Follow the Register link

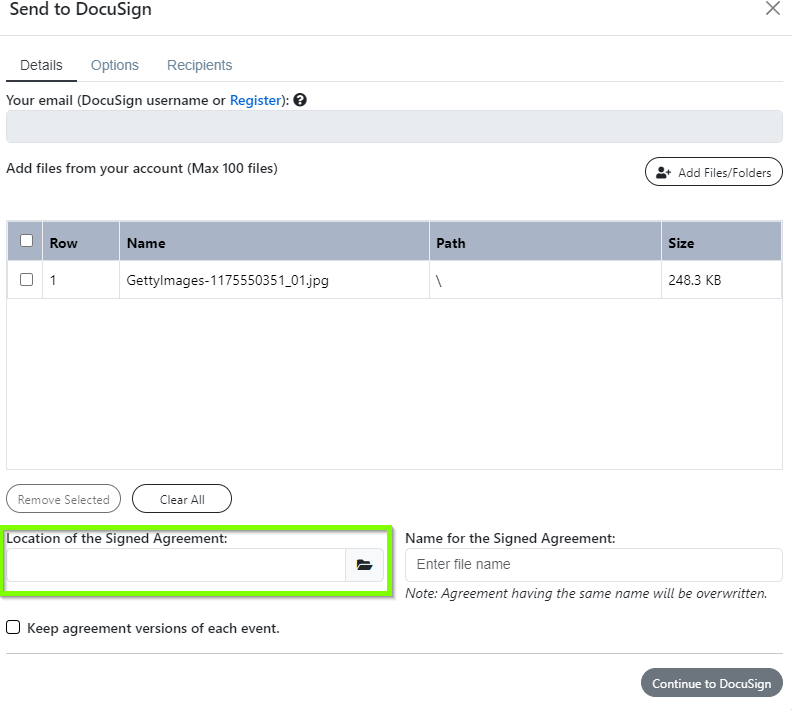pyautogui.click(x=255, y=100)
